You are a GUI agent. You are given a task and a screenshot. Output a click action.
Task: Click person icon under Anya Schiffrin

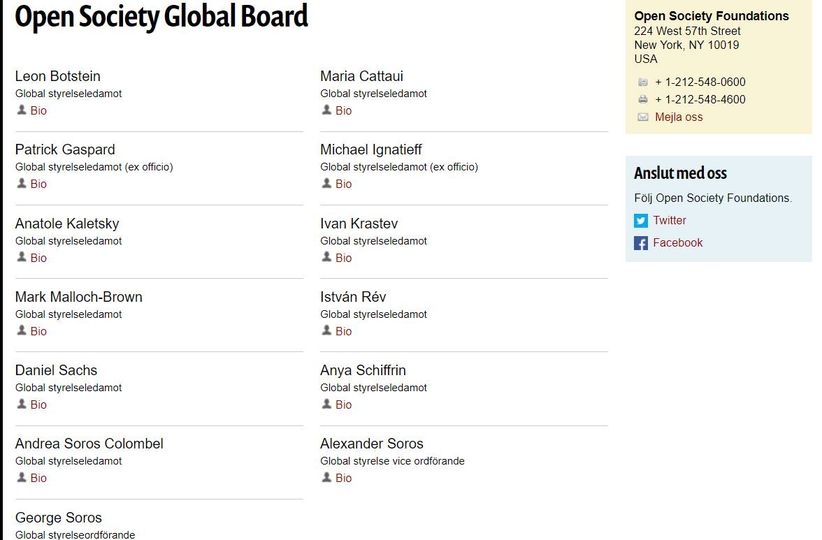click(x=326, y=404)
